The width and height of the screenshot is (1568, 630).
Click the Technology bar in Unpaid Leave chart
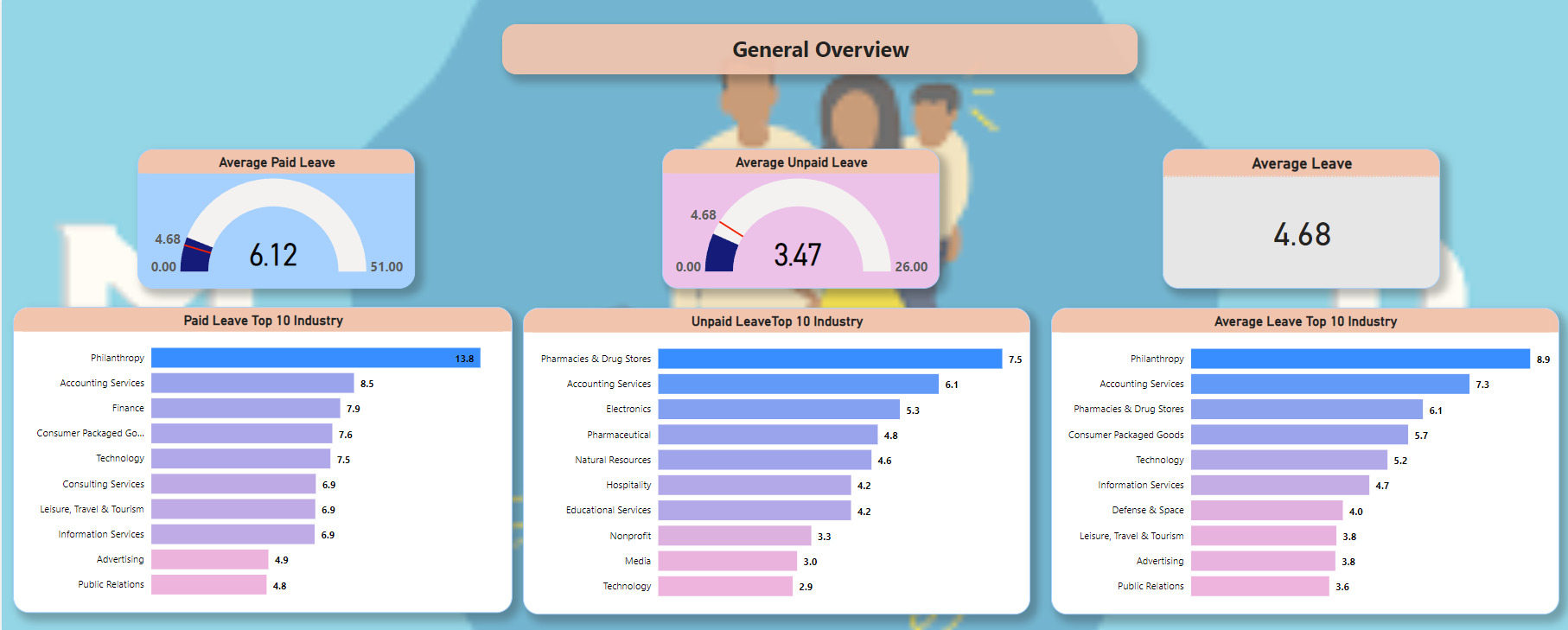[x=724, y=586]
